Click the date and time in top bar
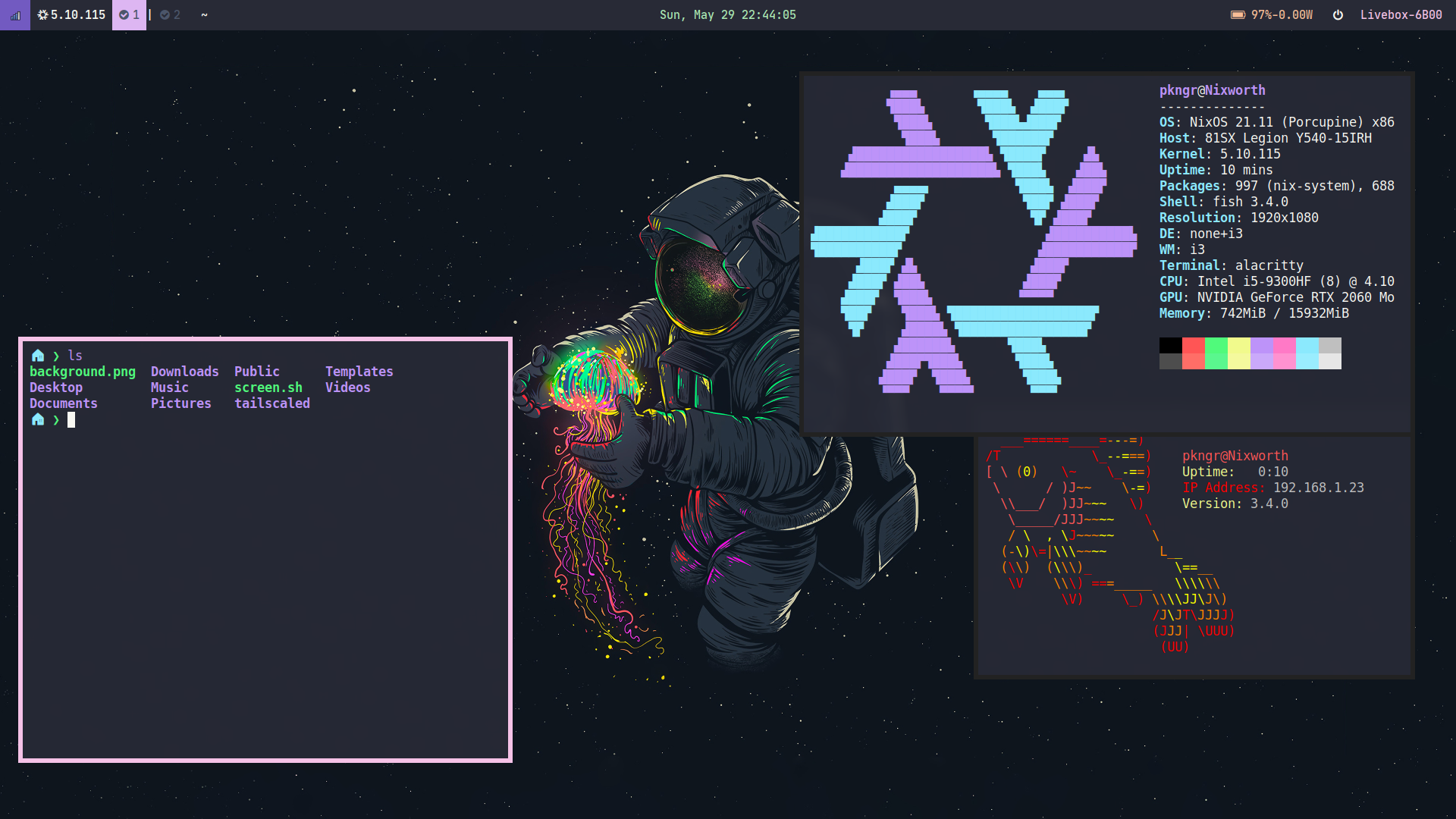This screenshot has height=819, width=1456. [x=727, y=15]
